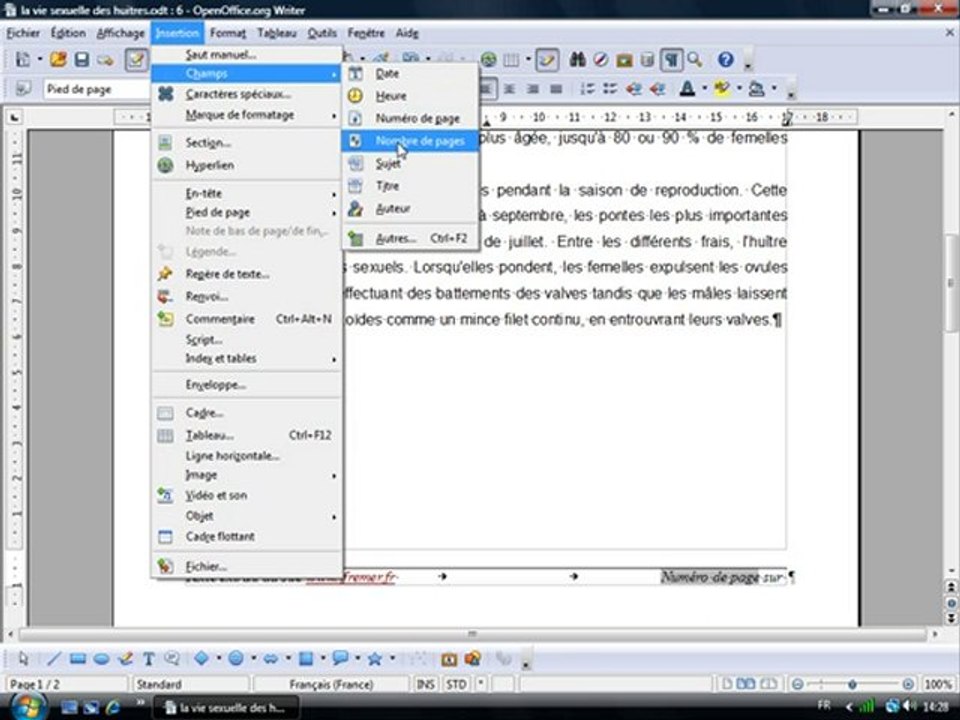Image resolution: width=960 pixels, height=720 pixels.
Task: Click Cadre menu entry
Action: tap(246, 413)
